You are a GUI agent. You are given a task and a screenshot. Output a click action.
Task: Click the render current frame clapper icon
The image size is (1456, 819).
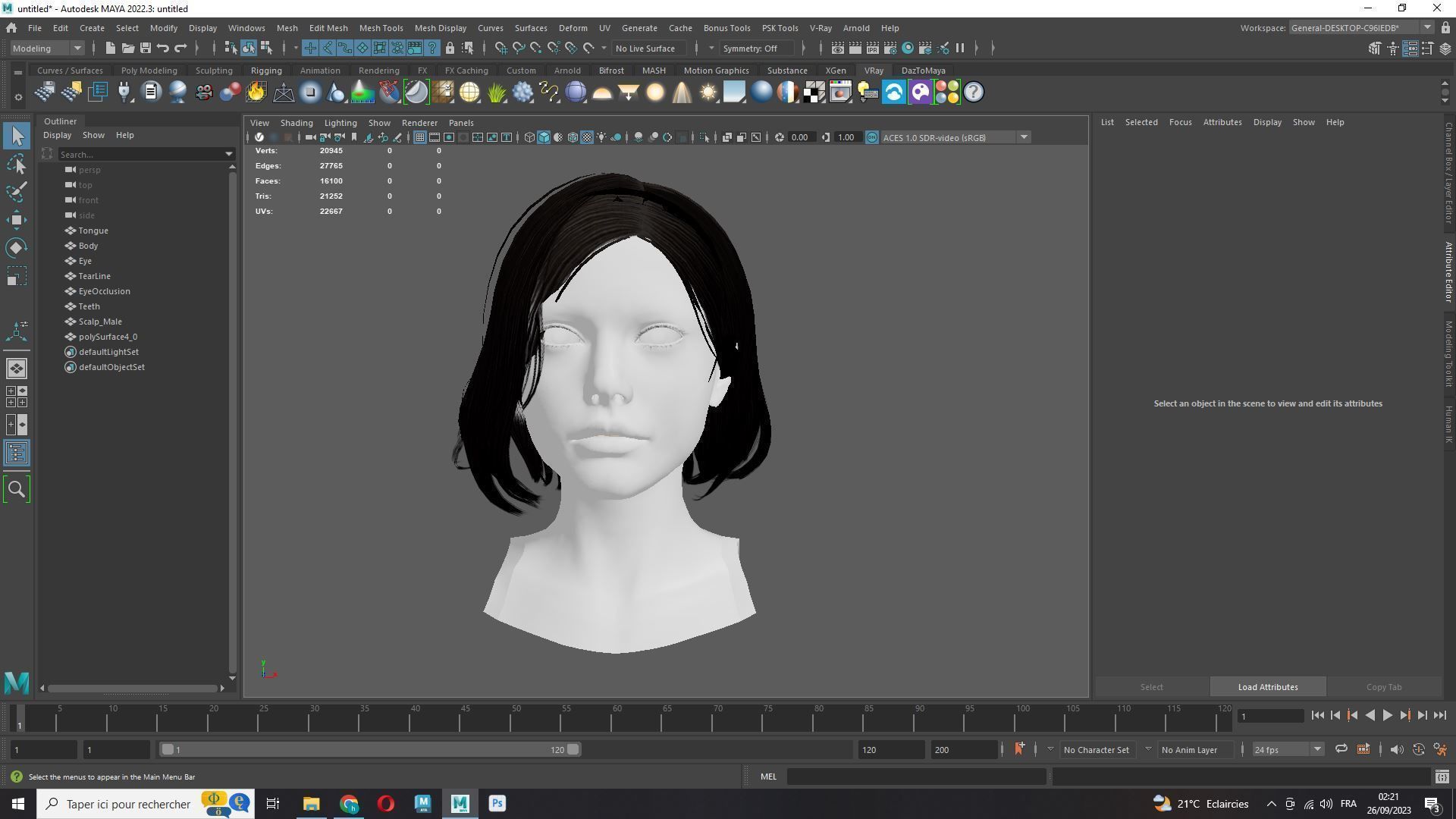(855, 48)
